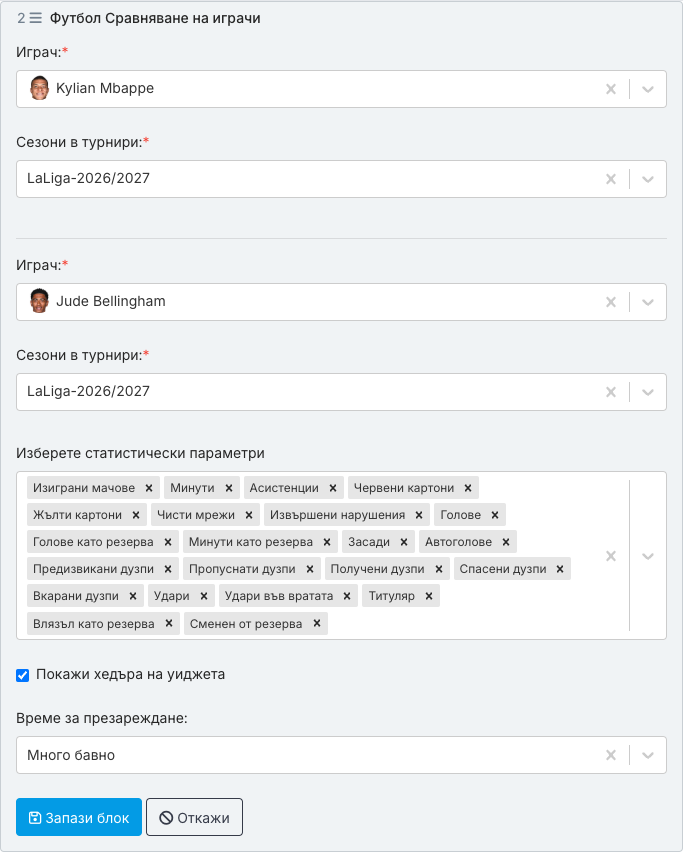Remove the Изиграни мачове tag
This screenshot has height=853, width=683.
click(149, 488)
